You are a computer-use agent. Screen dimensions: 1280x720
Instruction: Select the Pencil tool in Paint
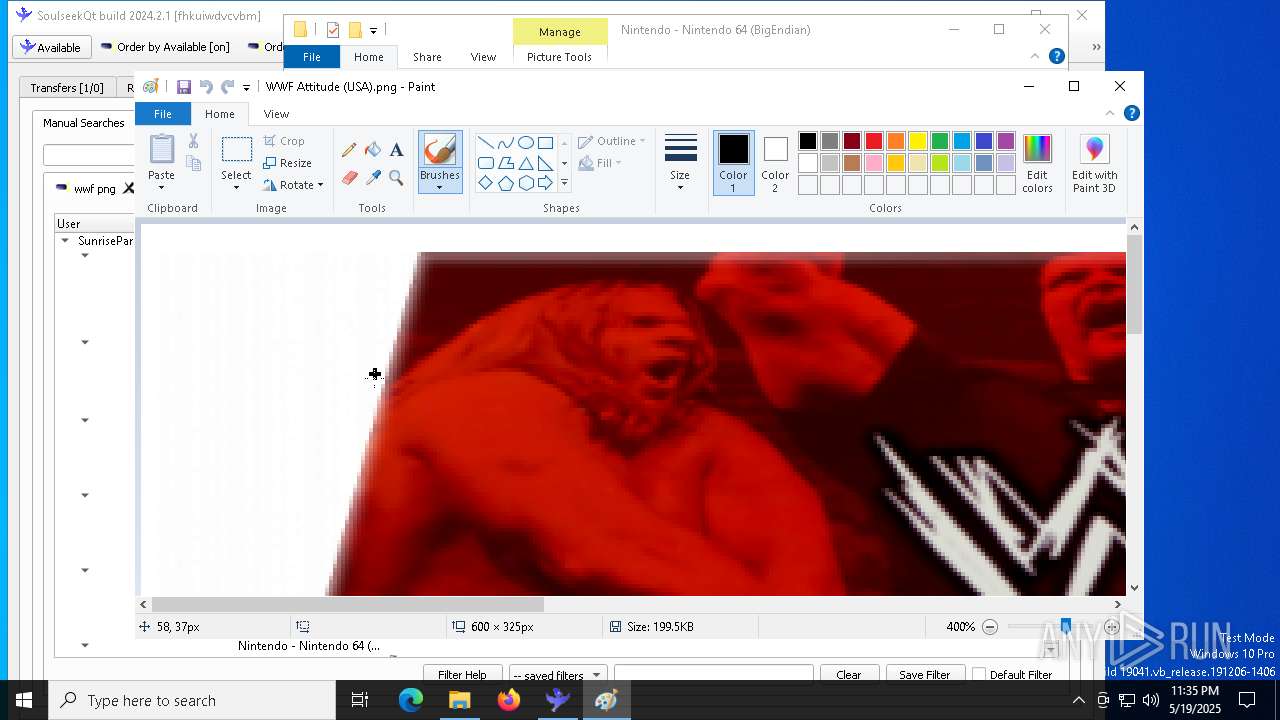pos(349,150)
